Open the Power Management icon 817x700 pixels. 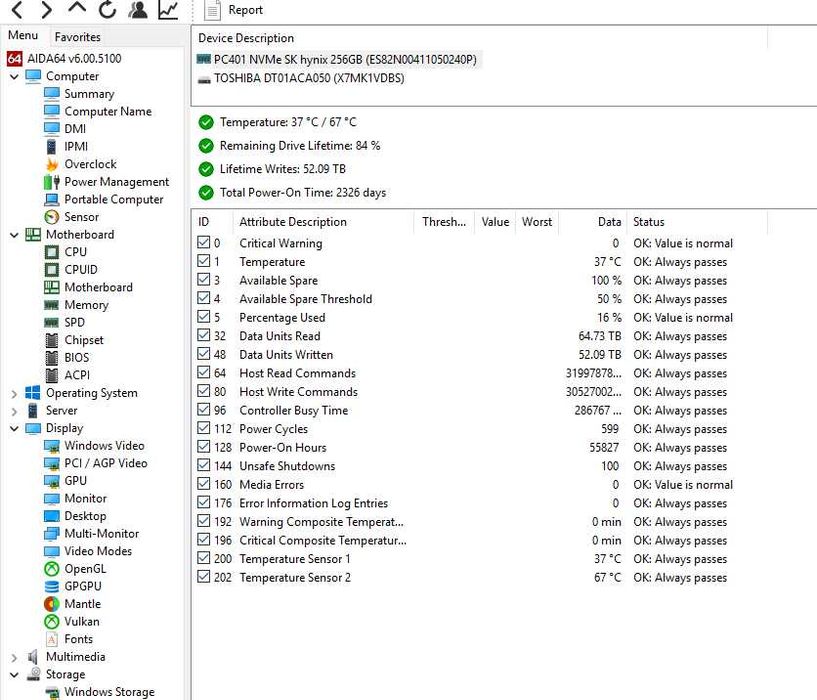point(52,182)
